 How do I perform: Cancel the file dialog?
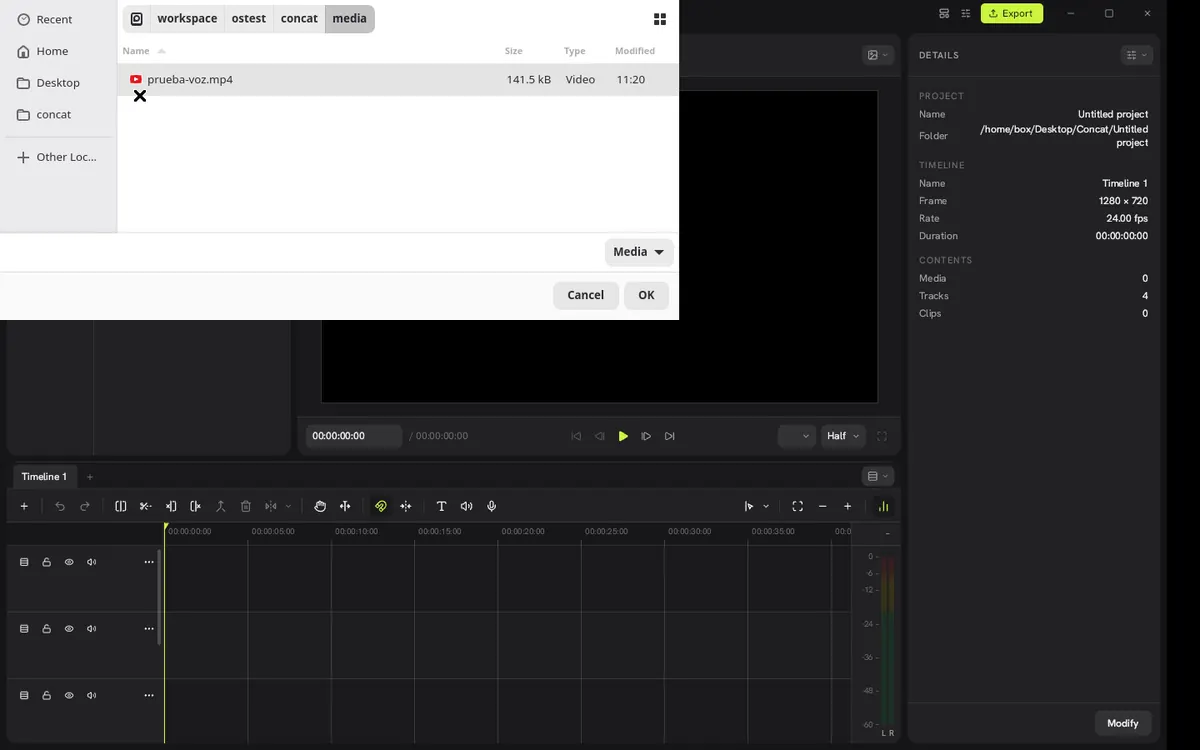[585, 295]
